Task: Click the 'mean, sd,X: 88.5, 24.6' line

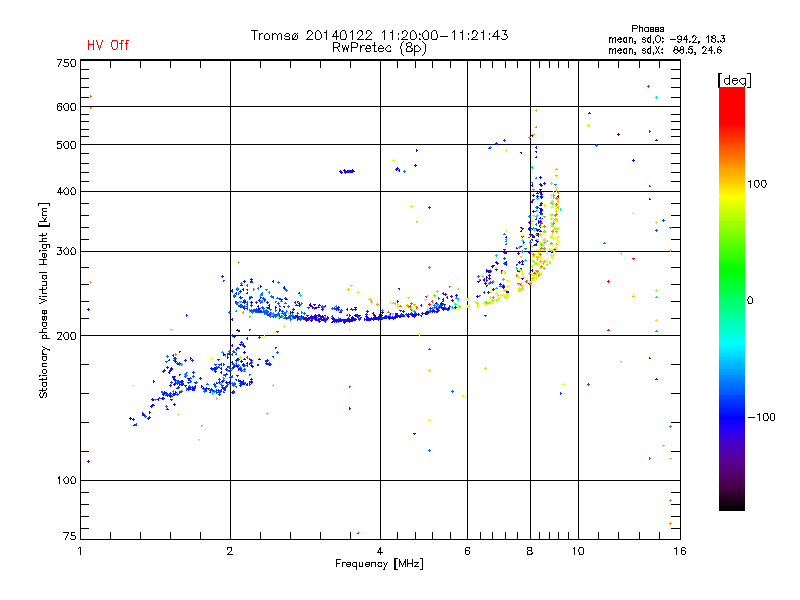Action: (665, 50)
